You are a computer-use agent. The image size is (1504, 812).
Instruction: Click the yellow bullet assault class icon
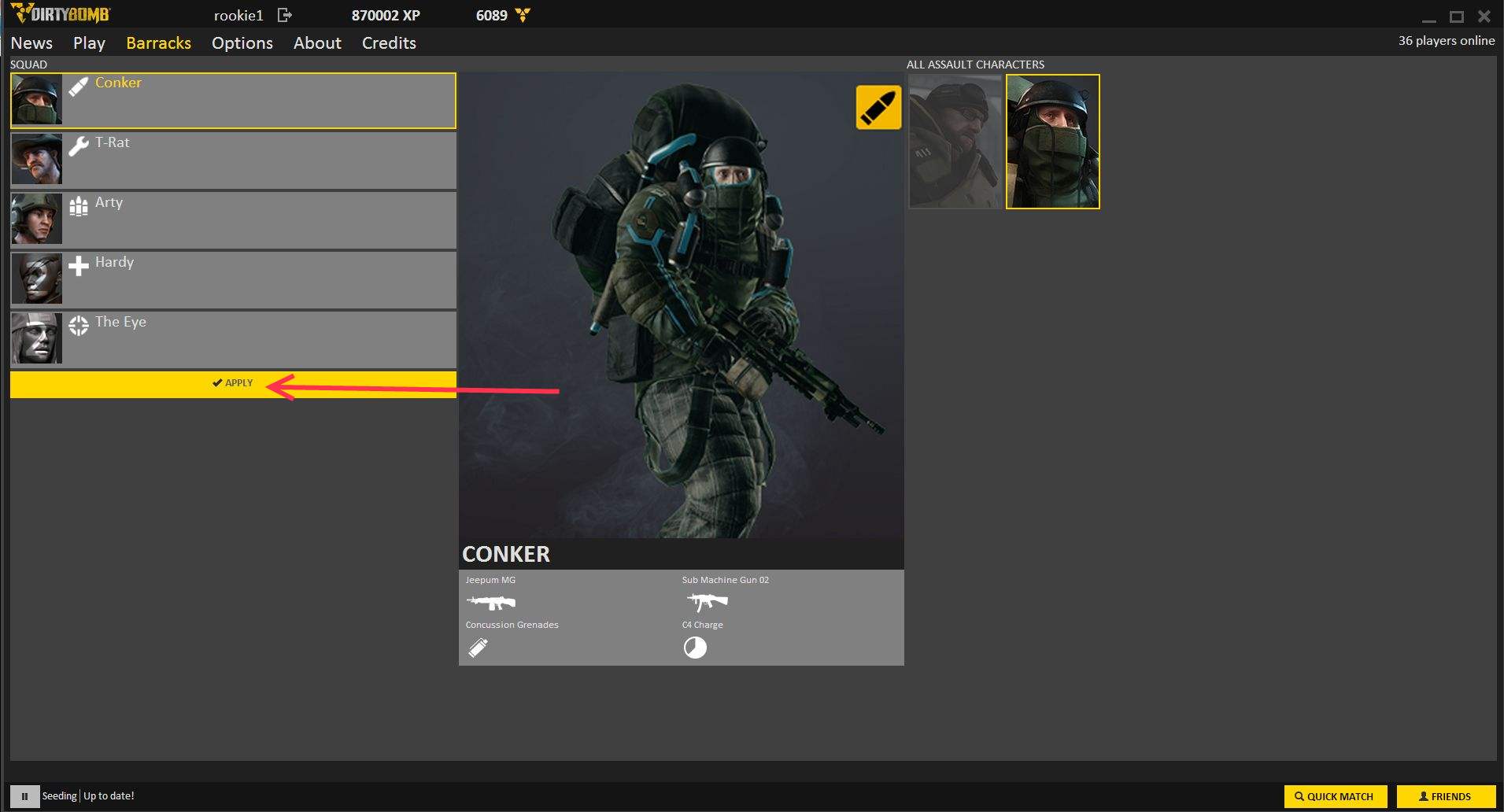coord(878,107)
